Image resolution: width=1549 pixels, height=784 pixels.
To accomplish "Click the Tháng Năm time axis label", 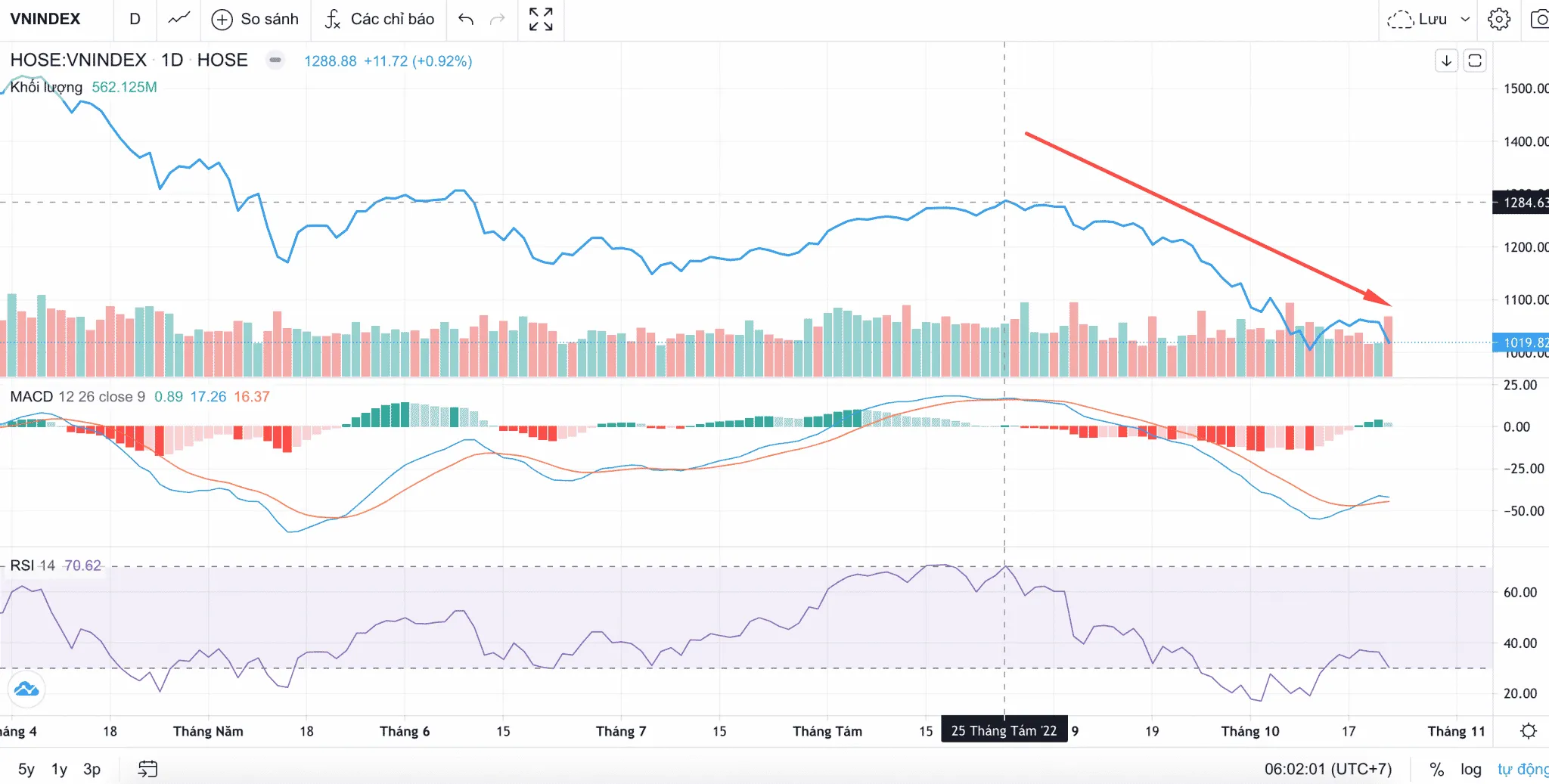I will pos(208,731).
